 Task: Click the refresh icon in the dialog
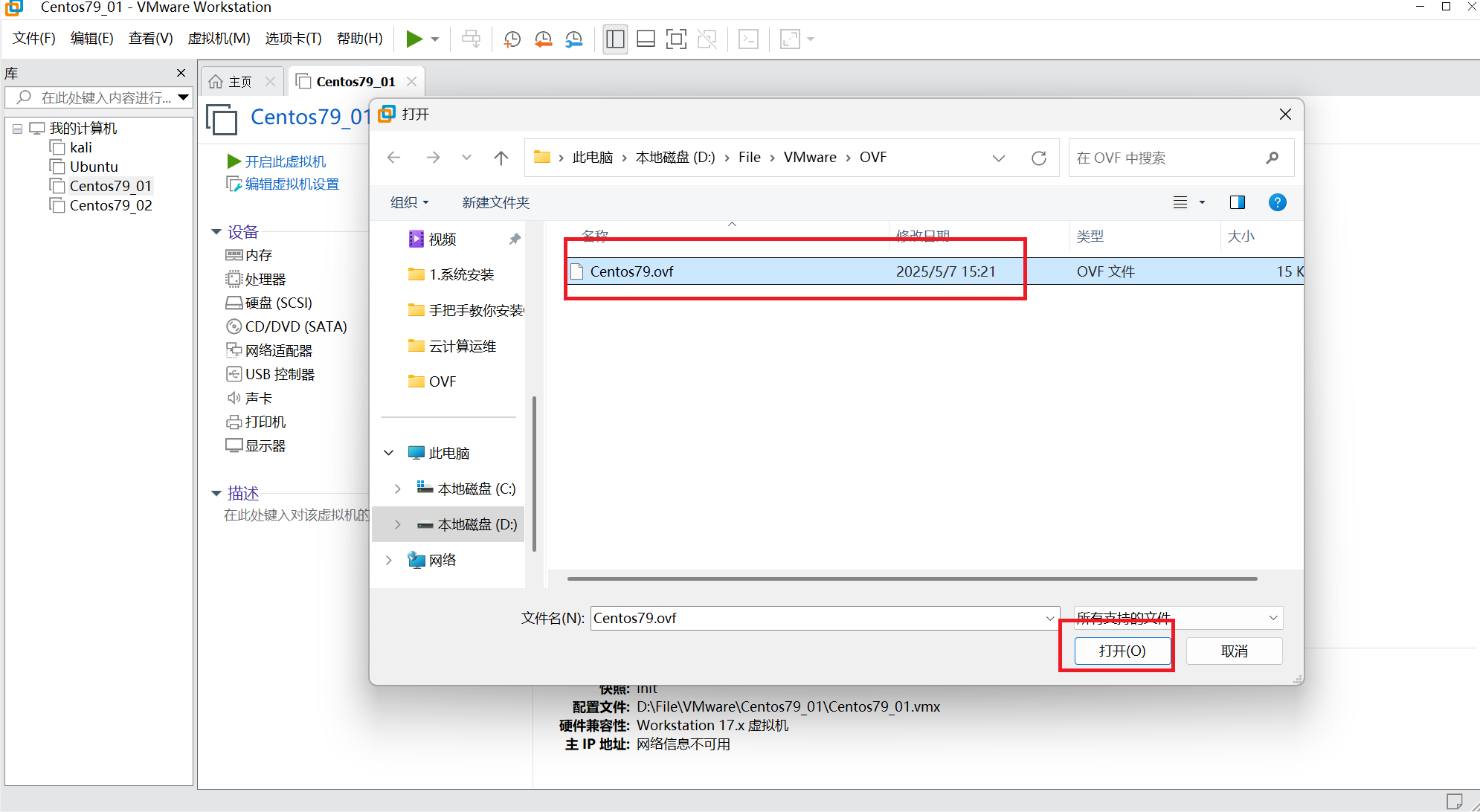(x=1039, y=158)
